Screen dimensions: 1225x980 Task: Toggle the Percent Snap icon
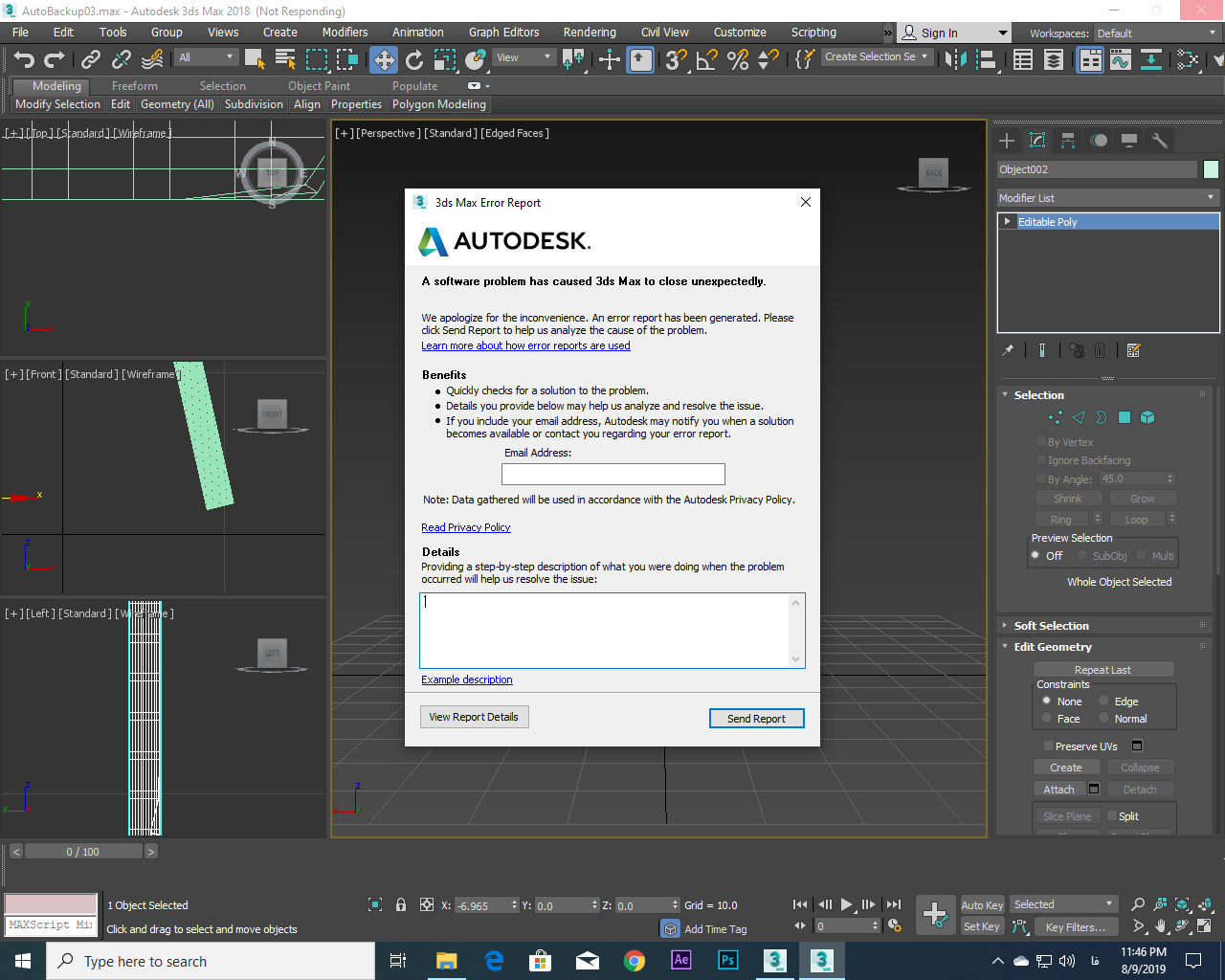738,59
